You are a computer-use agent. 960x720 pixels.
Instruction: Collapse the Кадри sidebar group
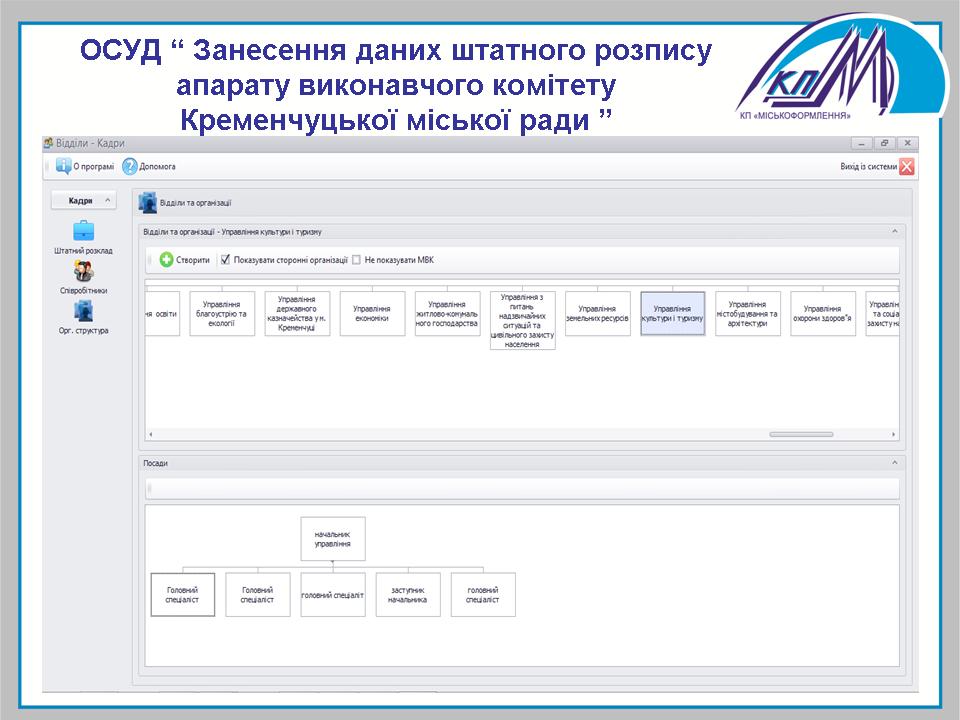[x=107, y=201]
